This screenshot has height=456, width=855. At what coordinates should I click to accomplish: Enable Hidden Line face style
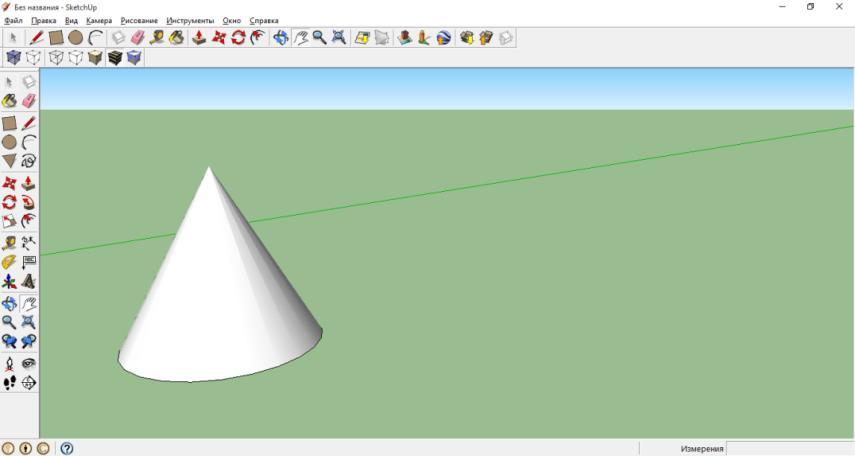(x=76, y=57)
